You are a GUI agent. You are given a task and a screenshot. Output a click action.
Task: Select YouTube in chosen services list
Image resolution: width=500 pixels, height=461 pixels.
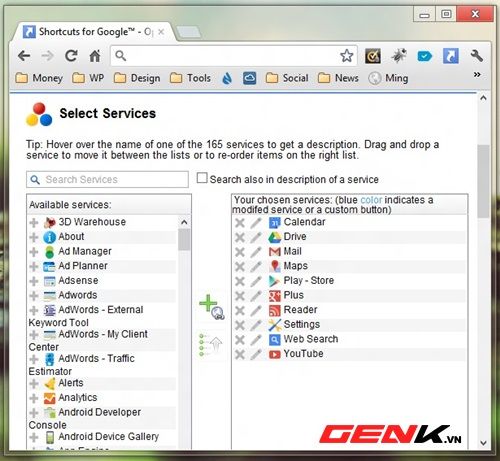point(304,354)
